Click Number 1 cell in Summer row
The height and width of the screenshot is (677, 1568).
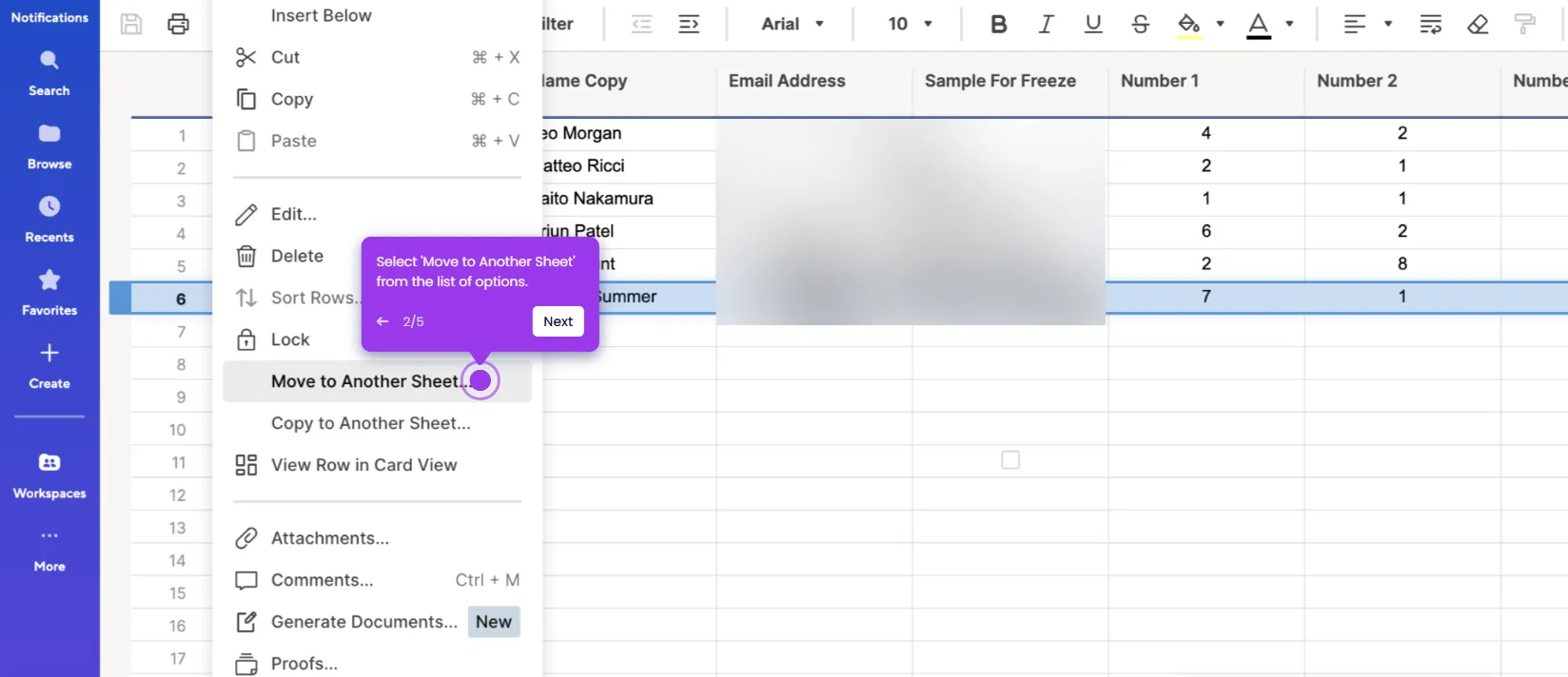[x=1206, y=297]
